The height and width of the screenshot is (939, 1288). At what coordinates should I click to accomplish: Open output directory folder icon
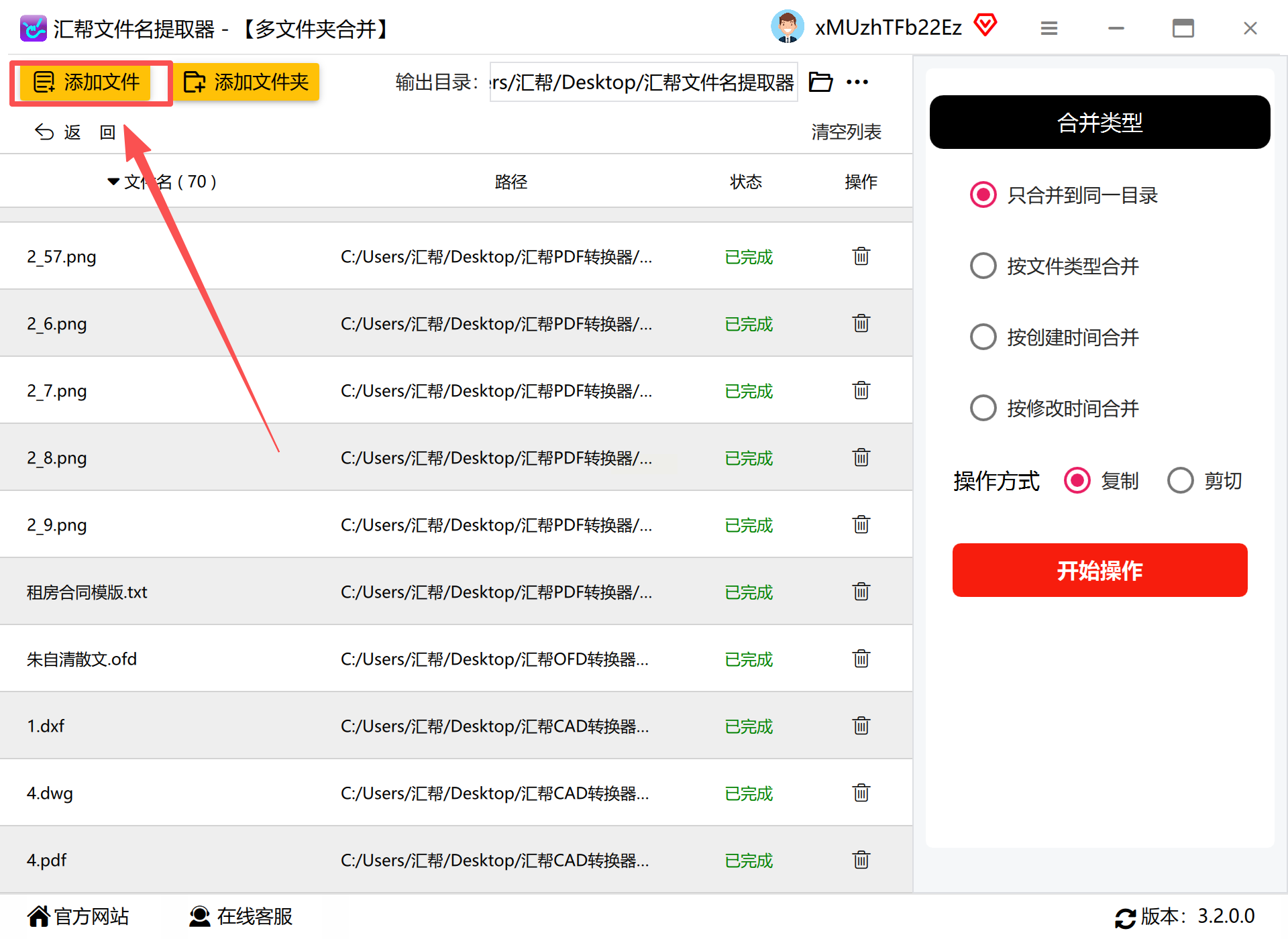(x=820, y=82)
